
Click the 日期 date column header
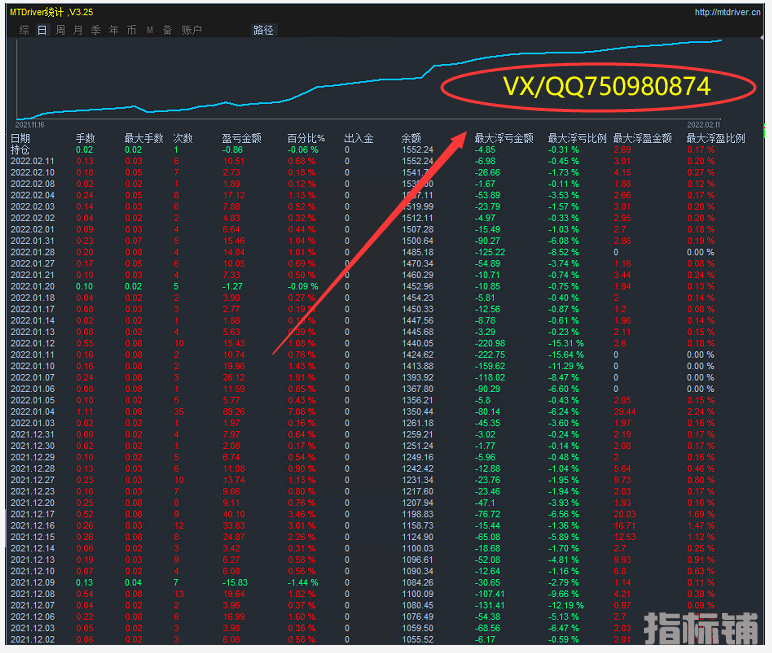[20, 138]
